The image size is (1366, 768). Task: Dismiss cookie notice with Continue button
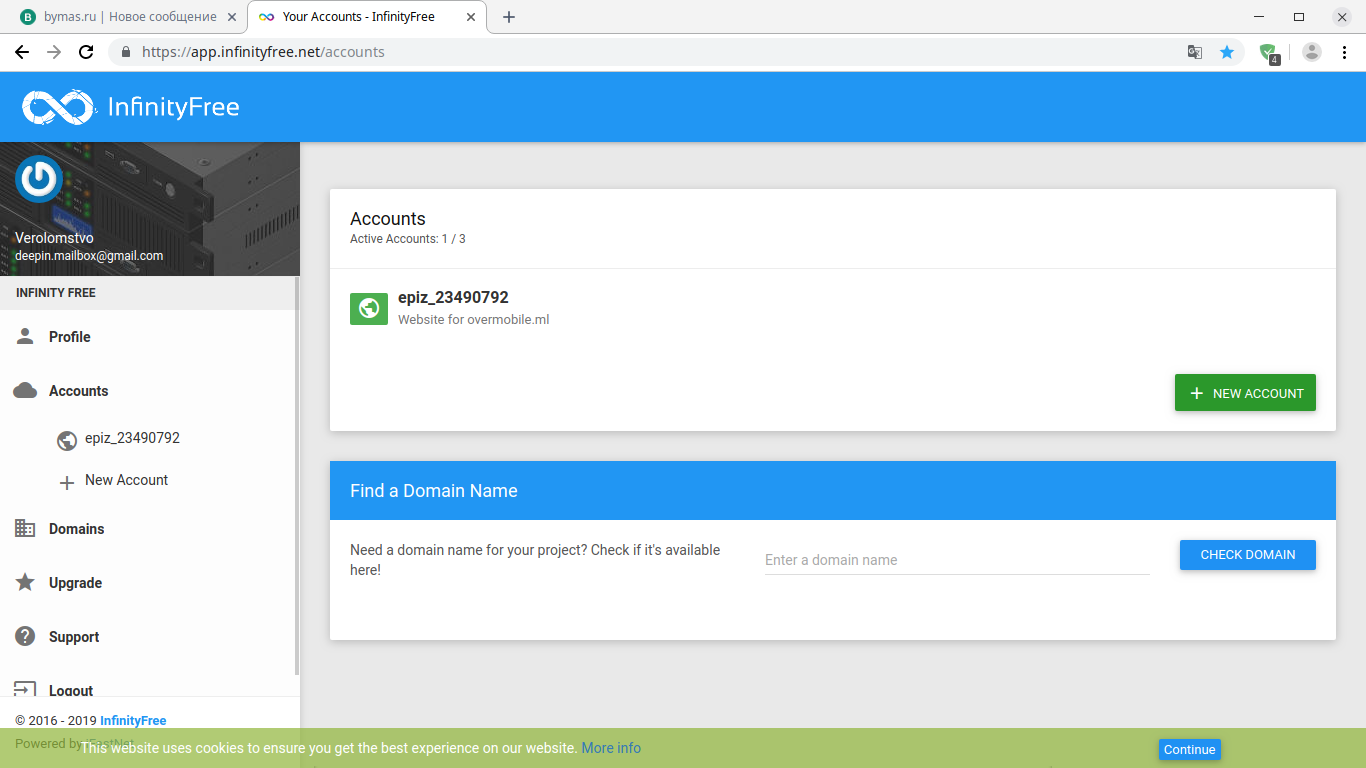1189,750
